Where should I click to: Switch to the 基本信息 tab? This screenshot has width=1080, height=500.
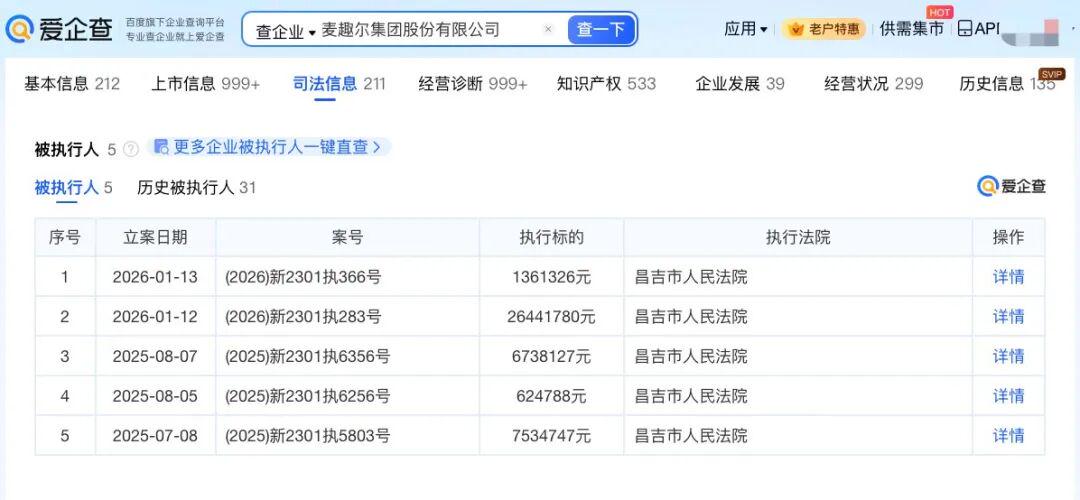pyautogui.click(x=71, y=84)
